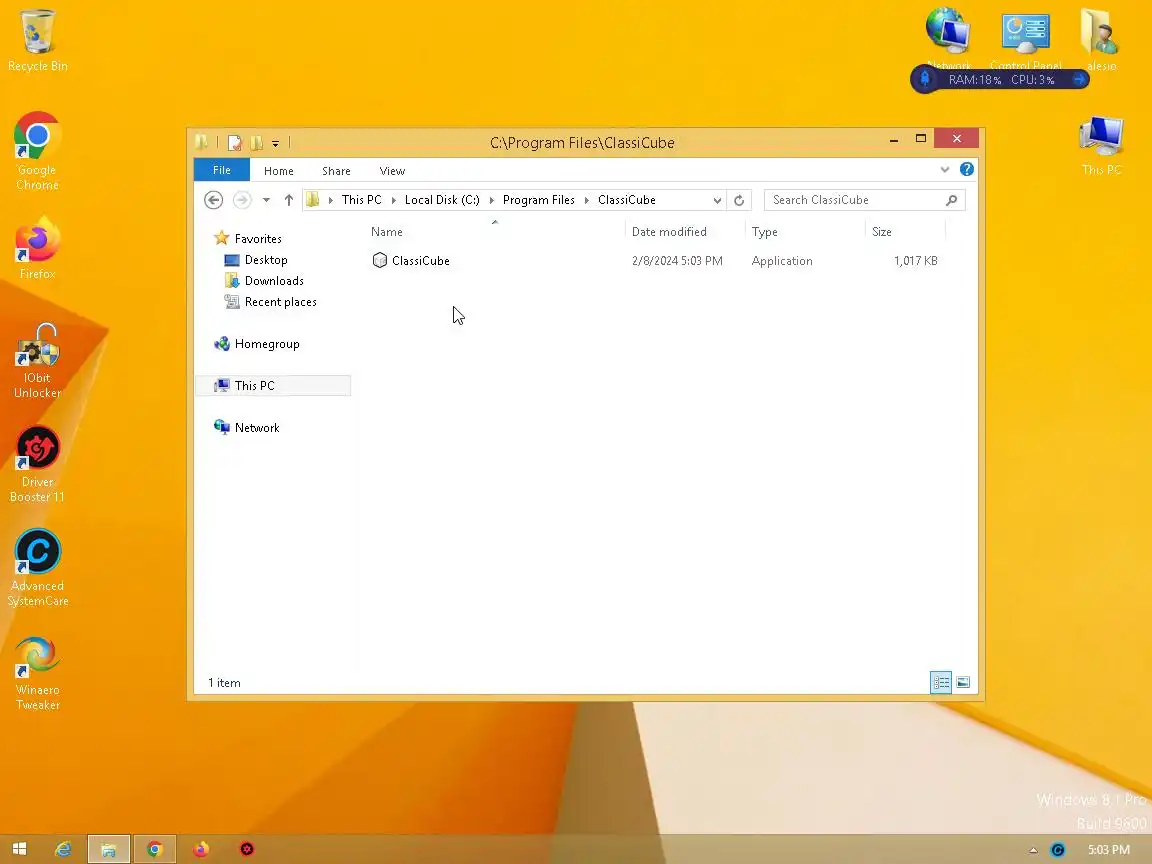1152x864 pixels.
Task: Sort by the Size column header
Action: 905,231
